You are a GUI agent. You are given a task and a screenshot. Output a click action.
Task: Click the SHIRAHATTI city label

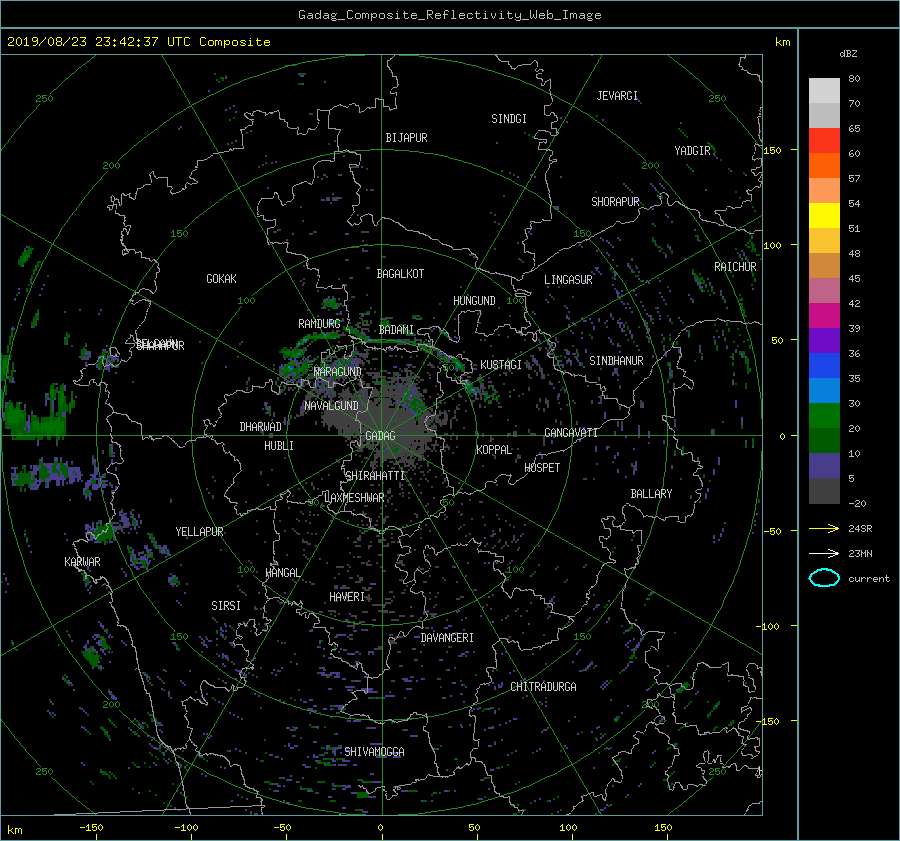click(375, 476)
